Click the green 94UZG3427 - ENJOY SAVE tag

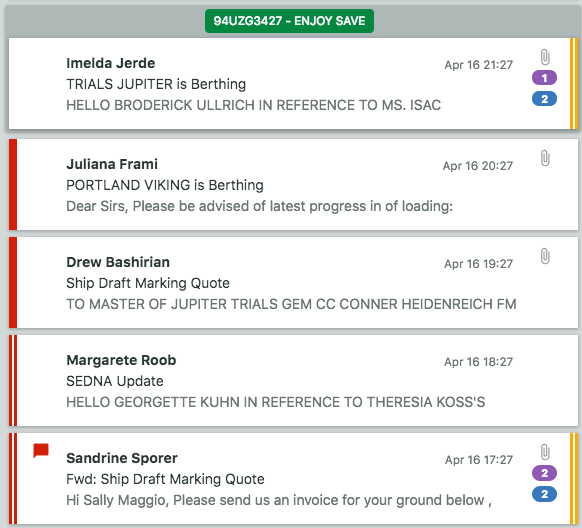pos(289,21)
